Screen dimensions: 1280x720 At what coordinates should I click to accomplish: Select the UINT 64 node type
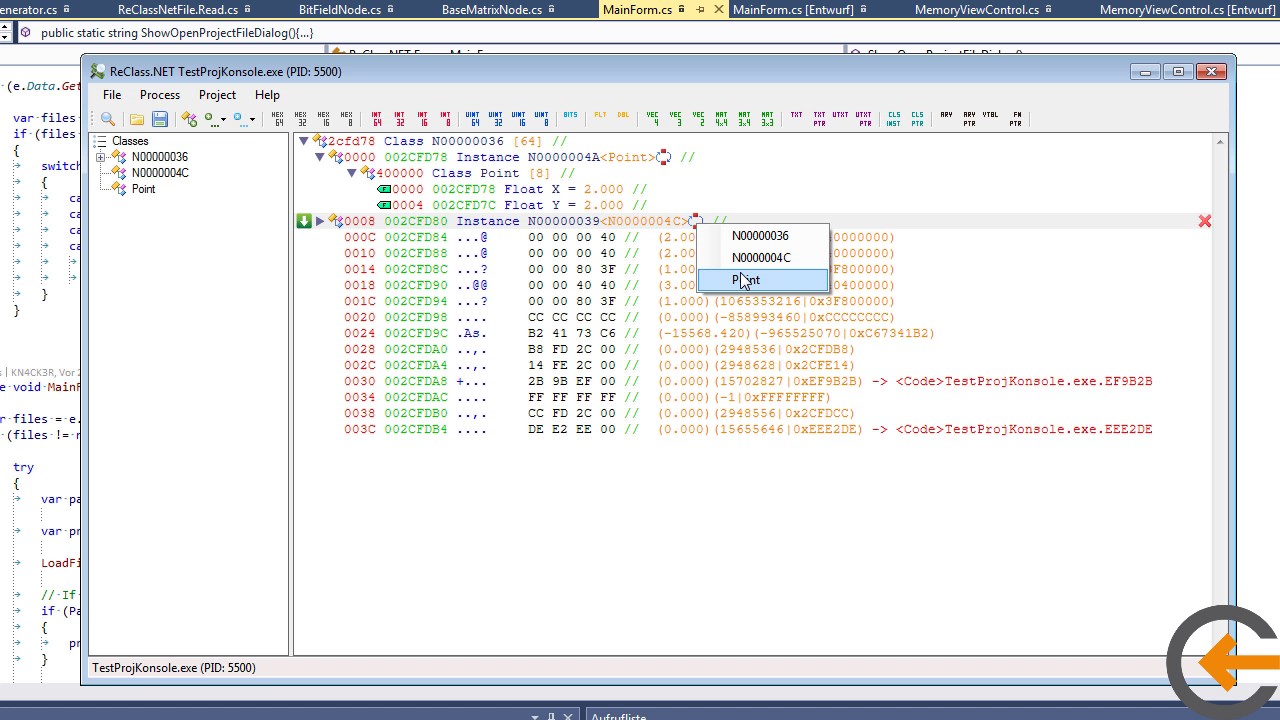473,119
